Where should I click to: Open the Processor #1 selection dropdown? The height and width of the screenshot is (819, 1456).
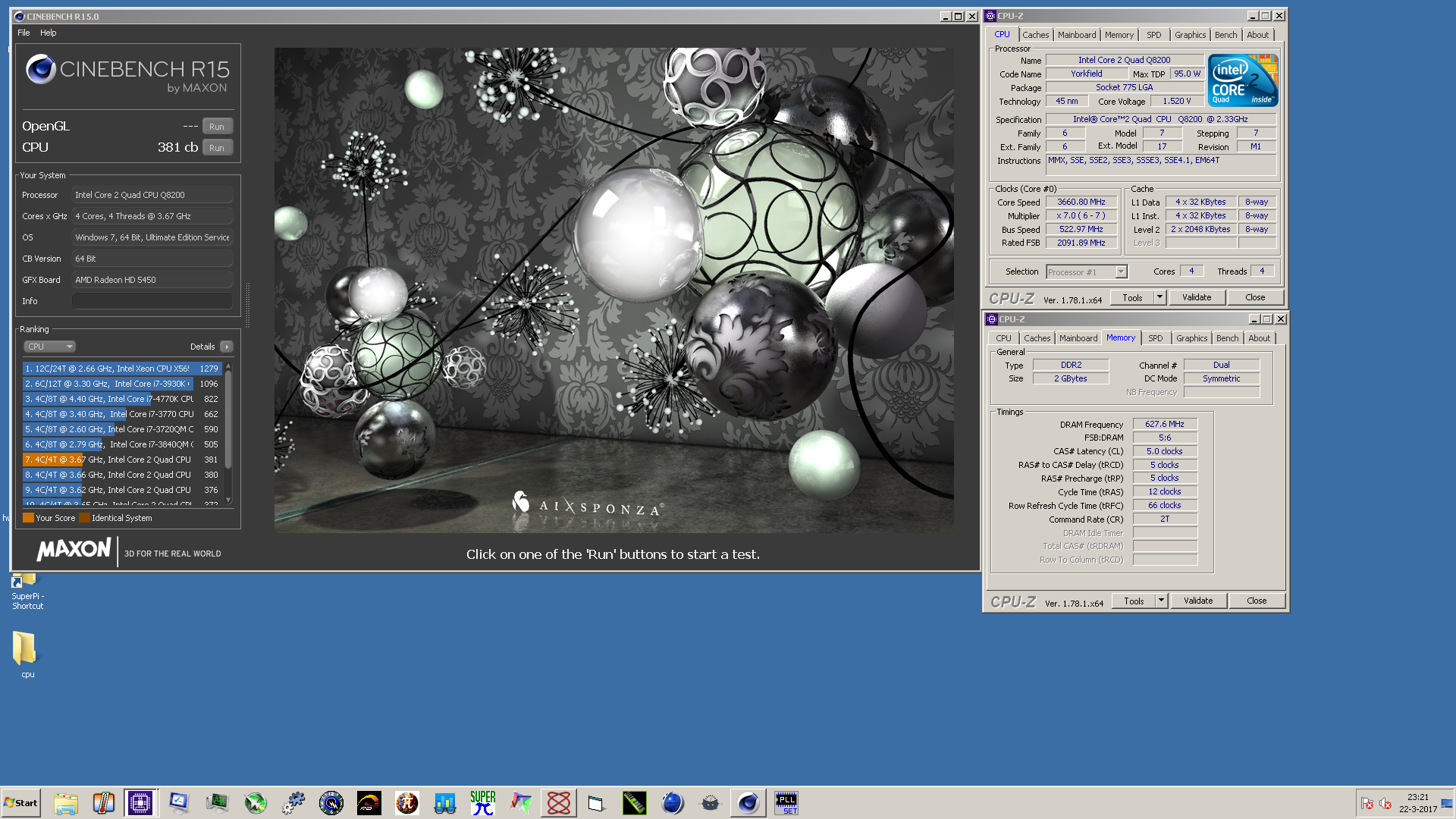1086,272
